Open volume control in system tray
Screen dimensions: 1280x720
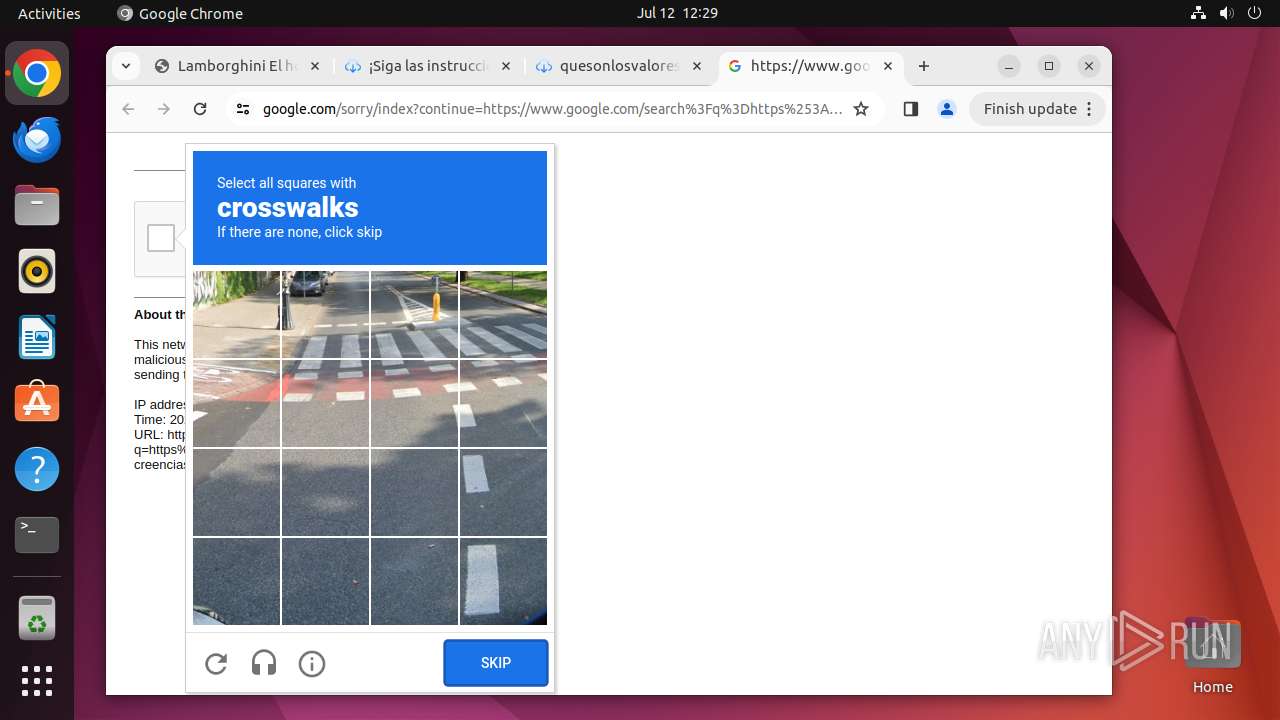pyautogui.click(x=1226, y=13)
